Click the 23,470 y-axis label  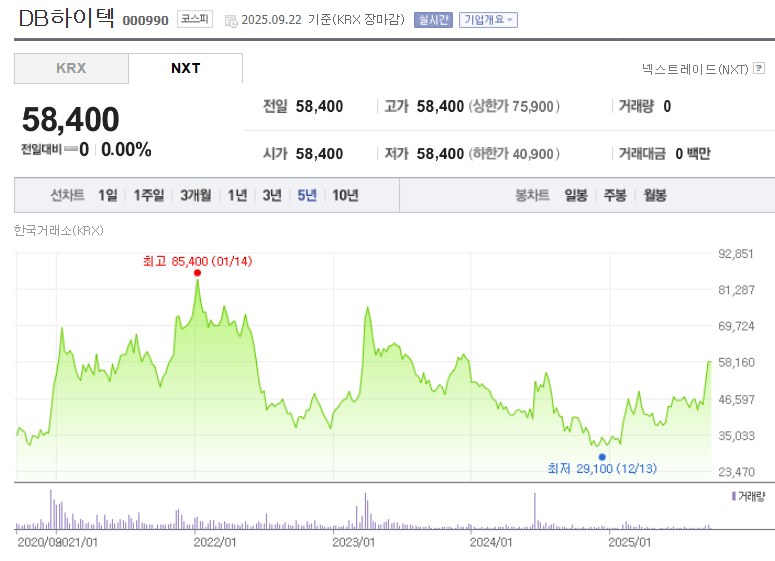click(x=736, y=472)
